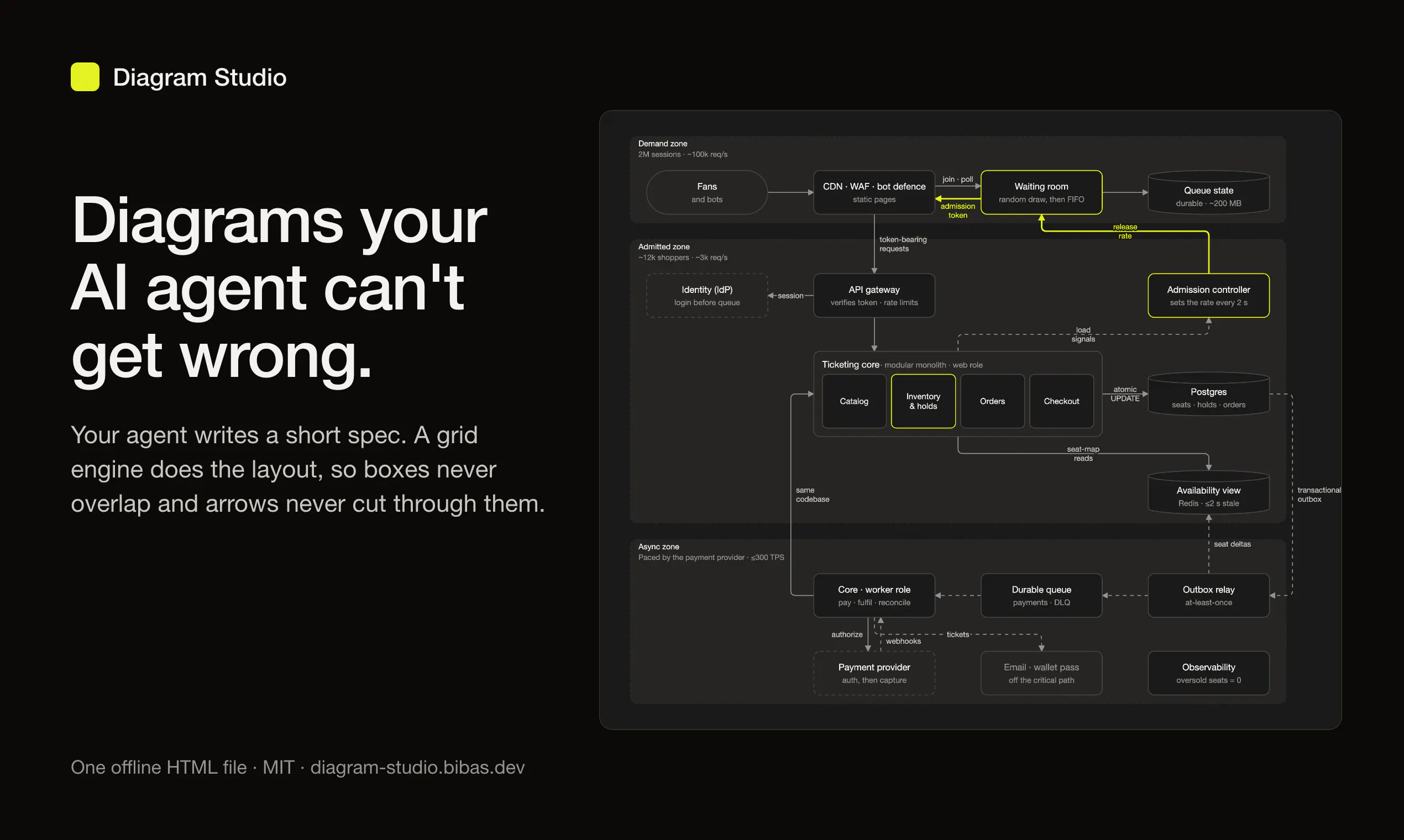Click the token-bearing requests edge label

coord(903,244)
